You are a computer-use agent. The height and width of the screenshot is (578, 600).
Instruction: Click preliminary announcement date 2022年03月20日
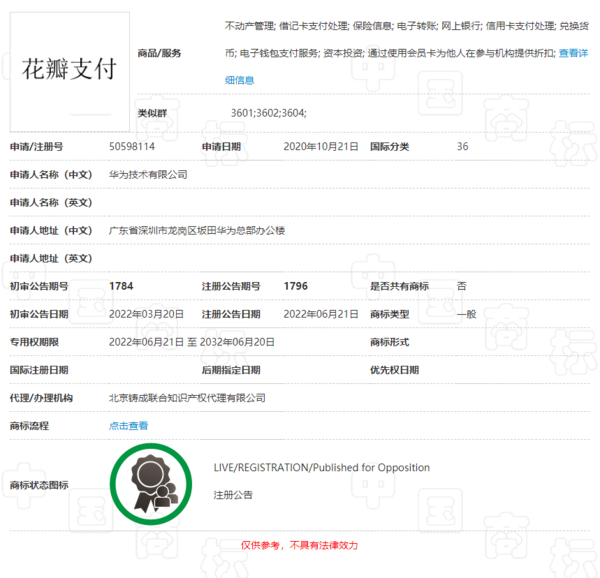click(x=146, y=314)
